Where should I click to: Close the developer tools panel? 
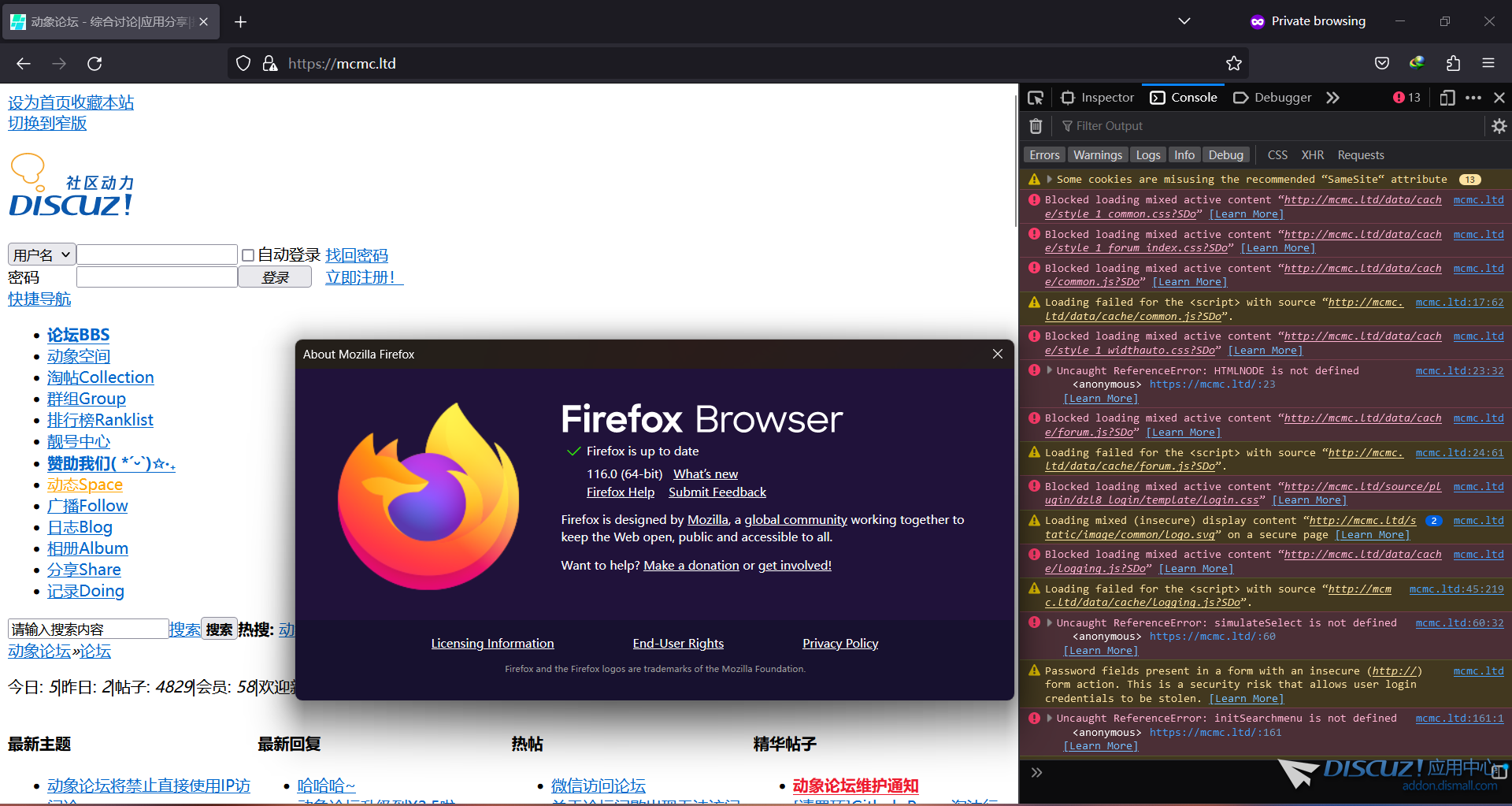pos(1499,98)
